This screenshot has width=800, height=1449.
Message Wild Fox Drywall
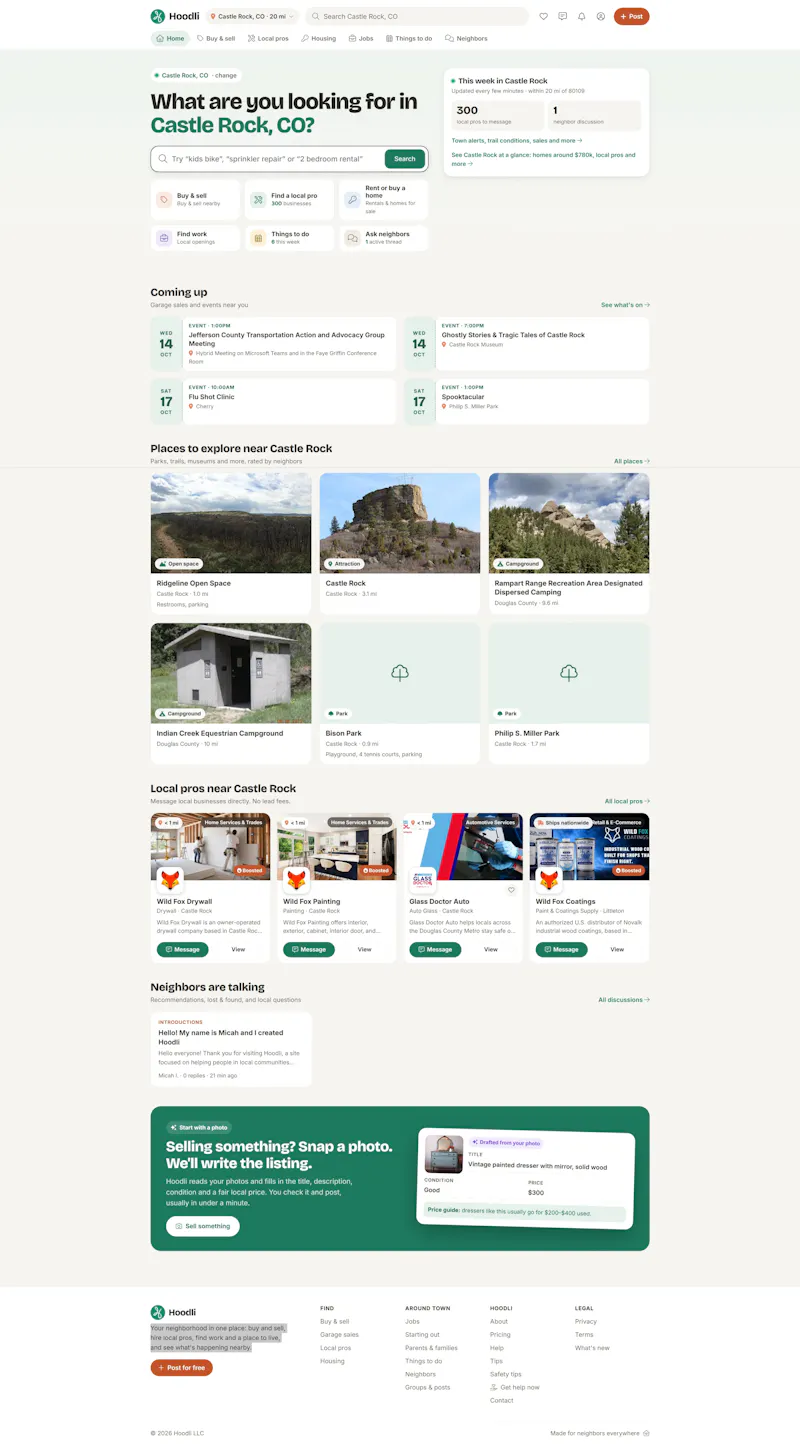click(x=182, y=949)
